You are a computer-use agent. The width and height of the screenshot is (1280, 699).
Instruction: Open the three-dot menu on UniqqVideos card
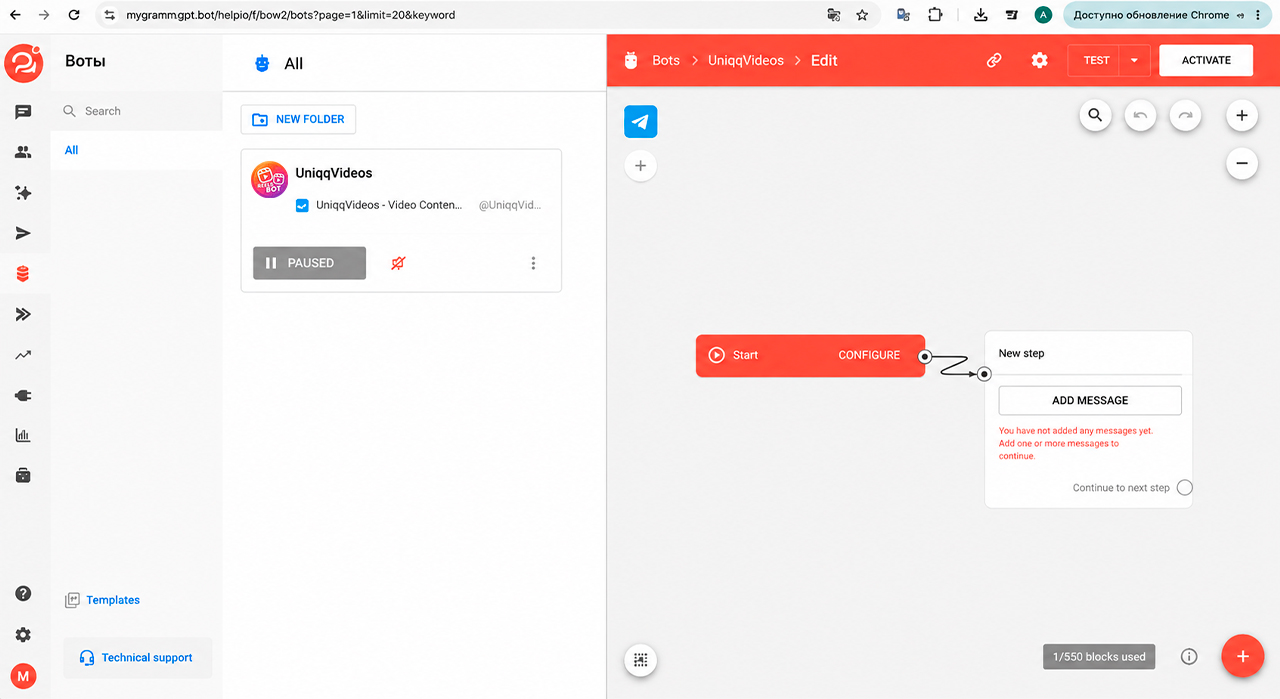point(533,263)
